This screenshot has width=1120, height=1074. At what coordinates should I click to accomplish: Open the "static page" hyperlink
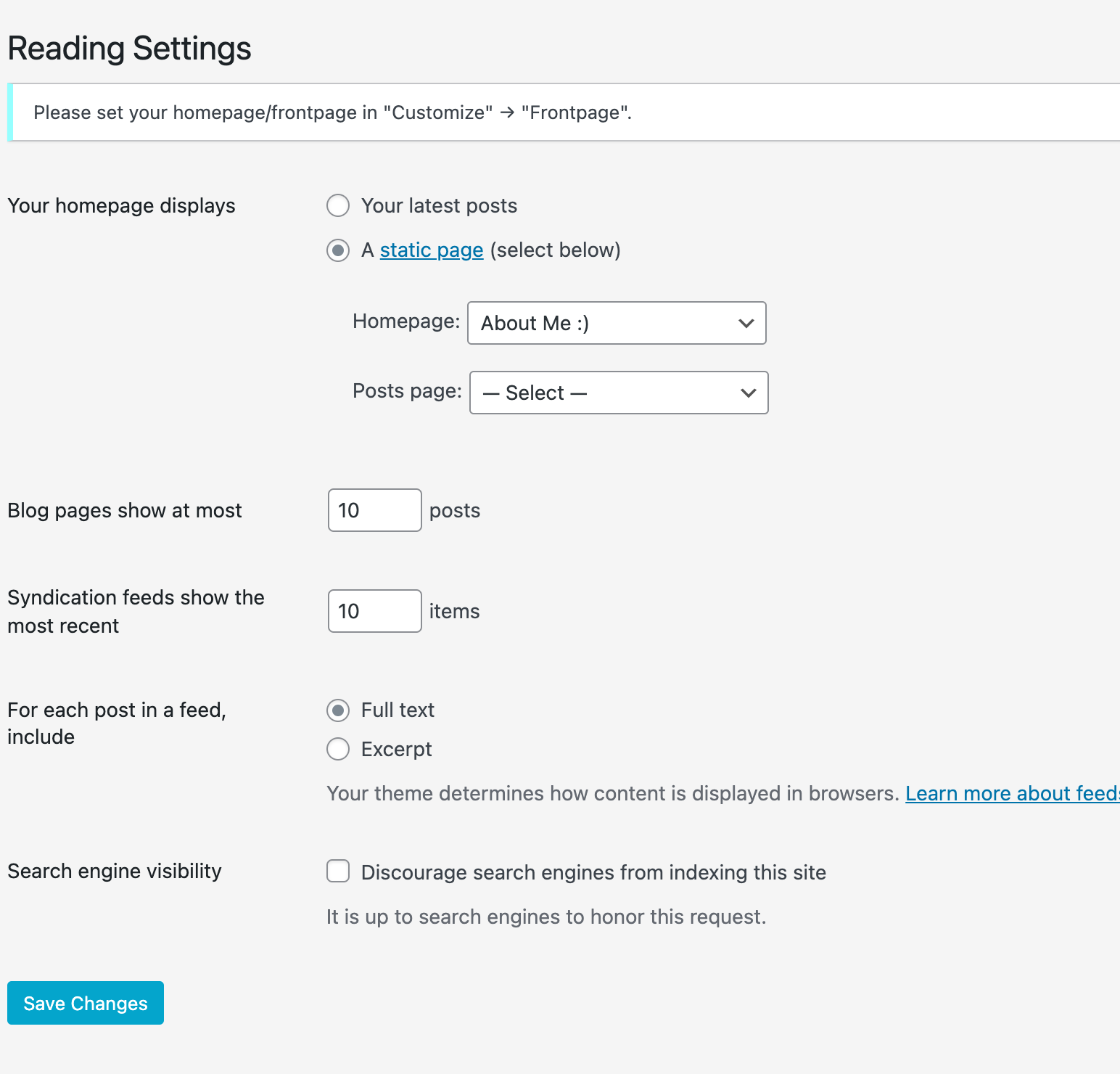[x=431, y=250]
